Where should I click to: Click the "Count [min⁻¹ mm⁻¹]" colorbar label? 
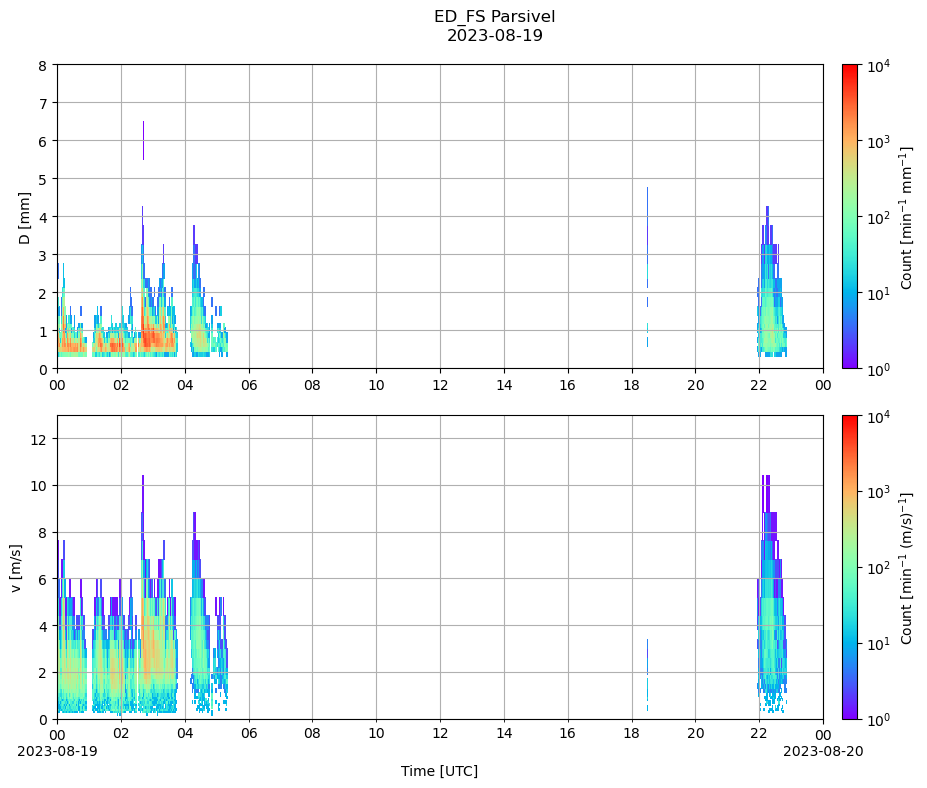point(906,218)
